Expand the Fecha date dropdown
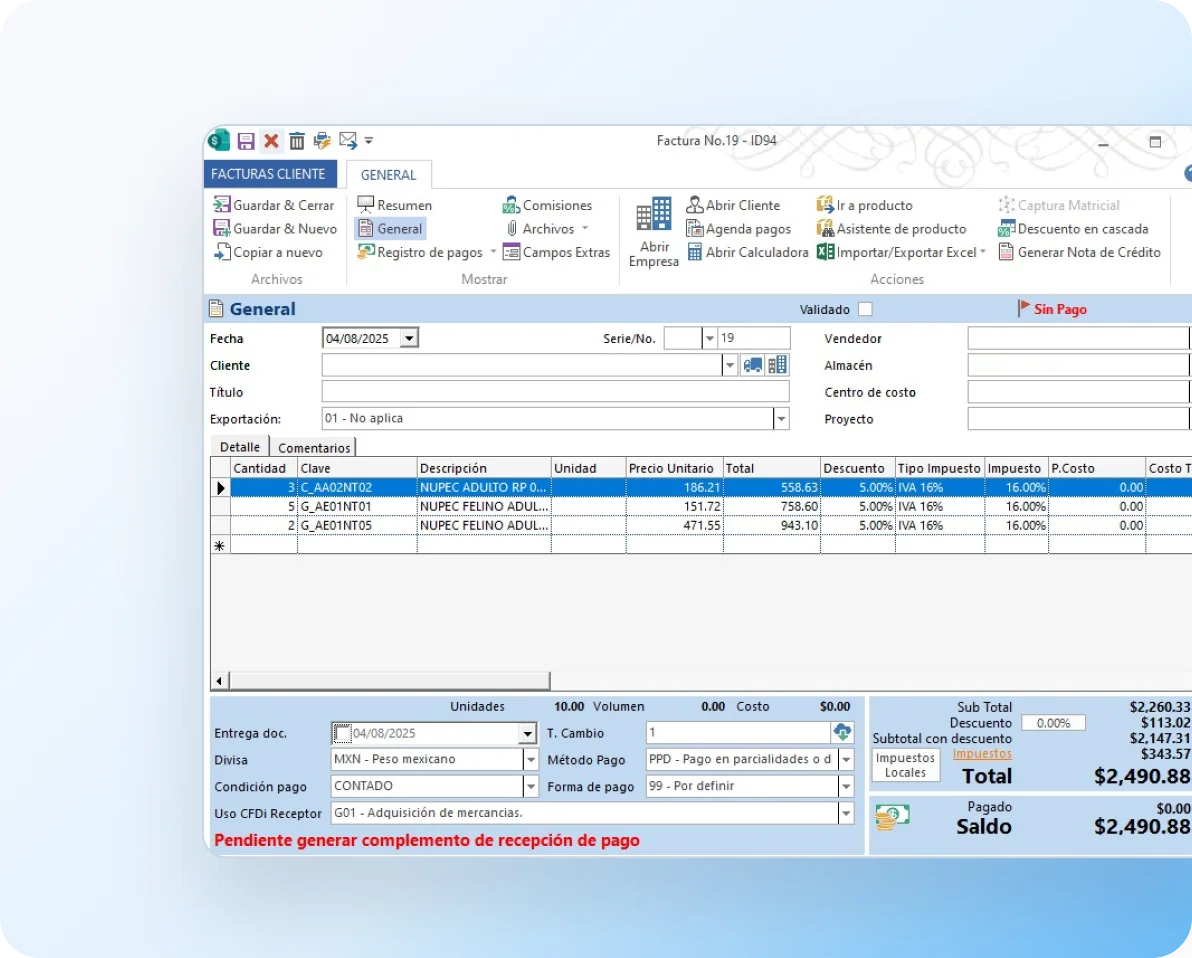The image size is (1192, 958). click(x=408, y=339)
